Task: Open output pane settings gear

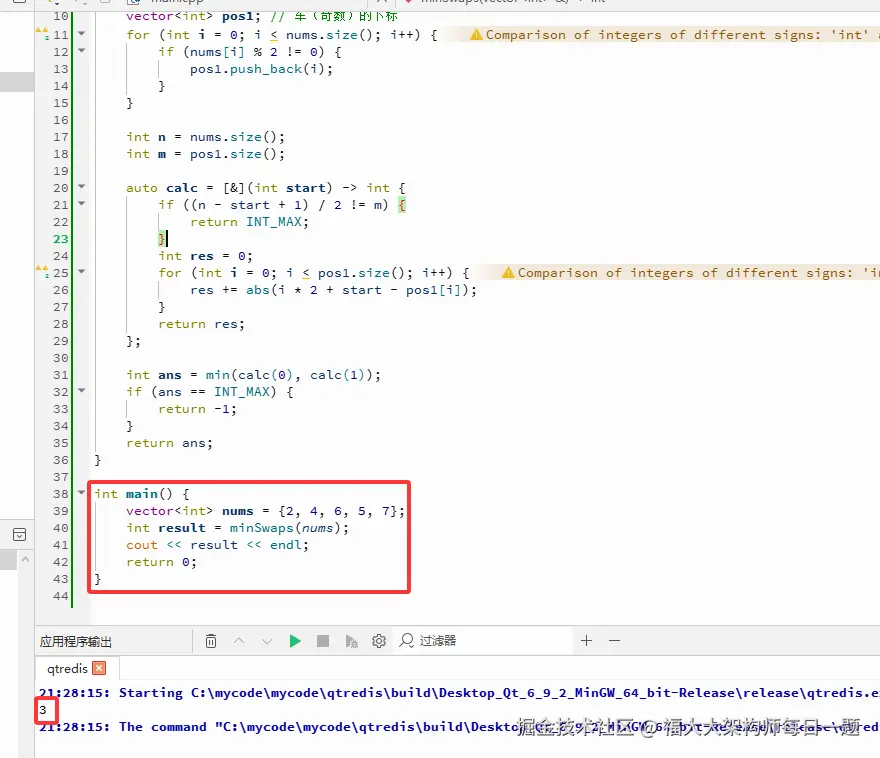Action: click(x=379, y=641)
